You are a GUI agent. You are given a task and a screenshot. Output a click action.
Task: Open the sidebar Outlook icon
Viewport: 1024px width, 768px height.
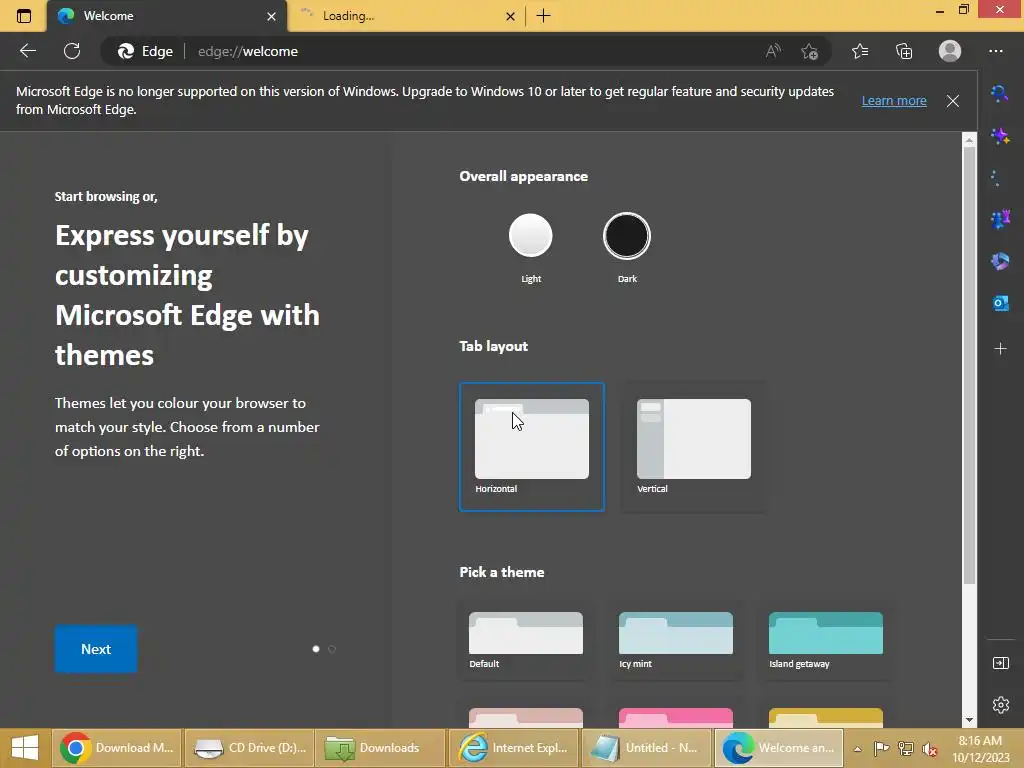(1000, 304)
